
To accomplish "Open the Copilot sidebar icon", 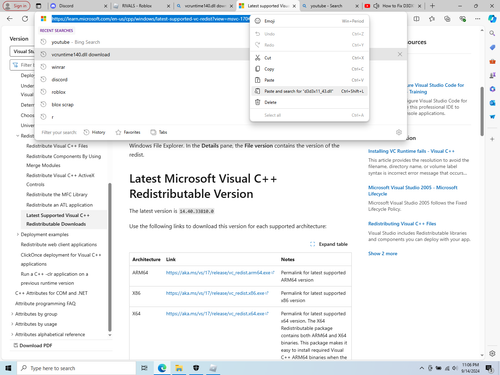I will tap(492, 19).
